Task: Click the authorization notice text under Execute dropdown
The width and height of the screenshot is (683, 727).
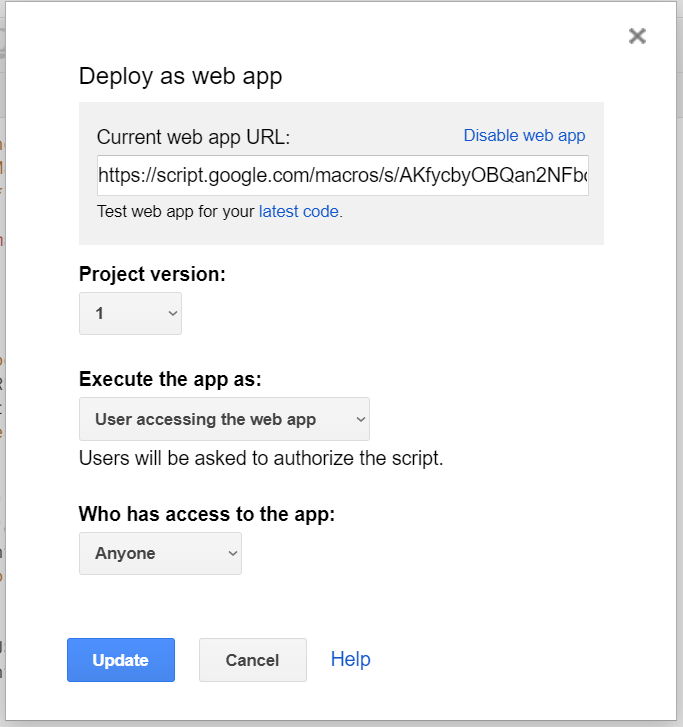Action: pyautogui.click(x=260, y=459)
